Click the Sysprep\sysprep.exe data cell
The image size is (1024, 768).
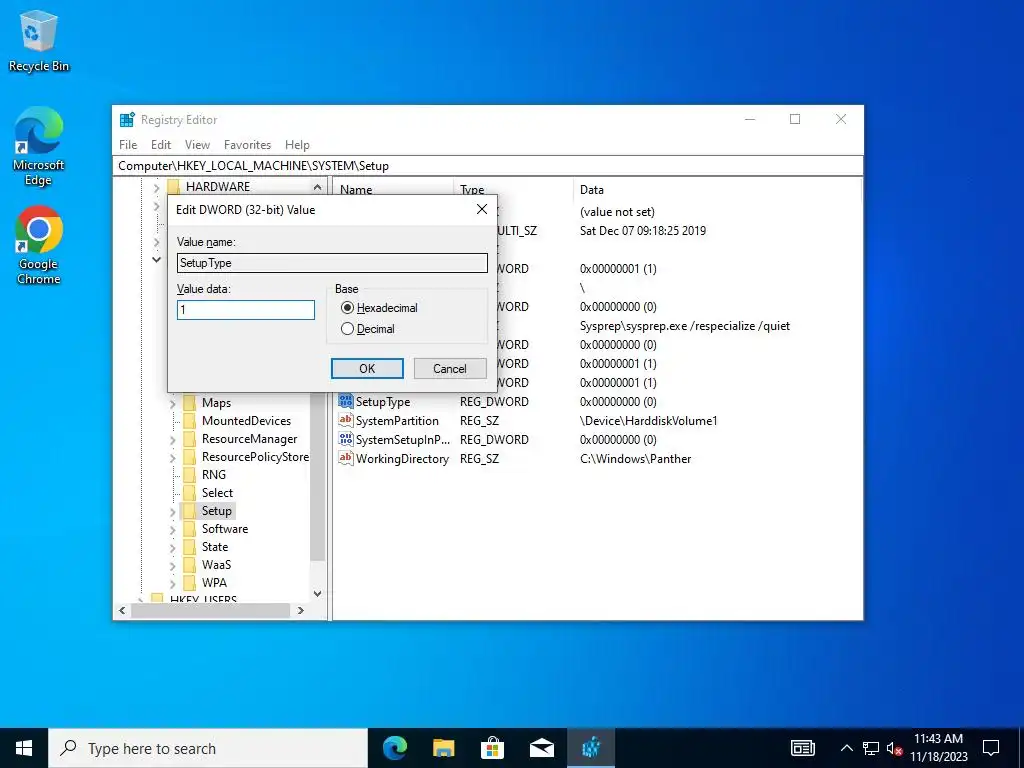[x=684, y=326]
